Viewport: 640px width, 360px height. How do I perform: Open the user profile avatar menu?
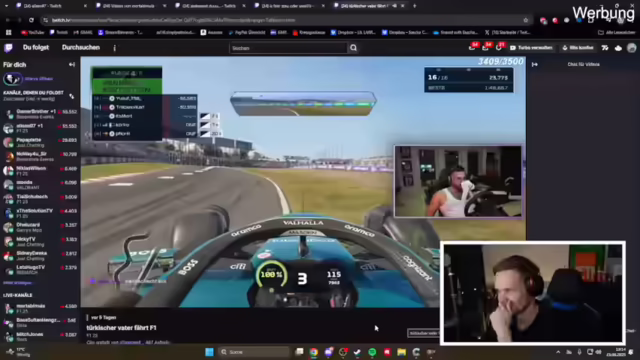click(631, 48)
